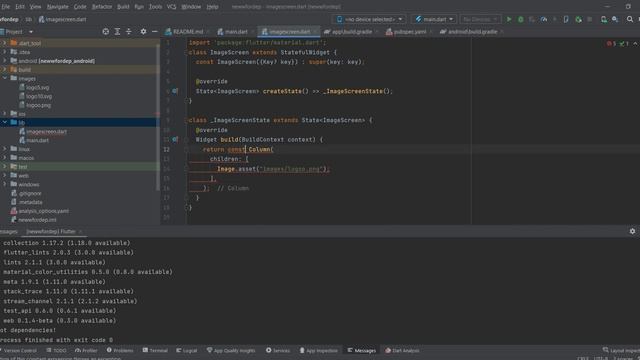The height and width of the screenshot is (360, 640).
Task: Open the File menu
Action: click(5, 7)
